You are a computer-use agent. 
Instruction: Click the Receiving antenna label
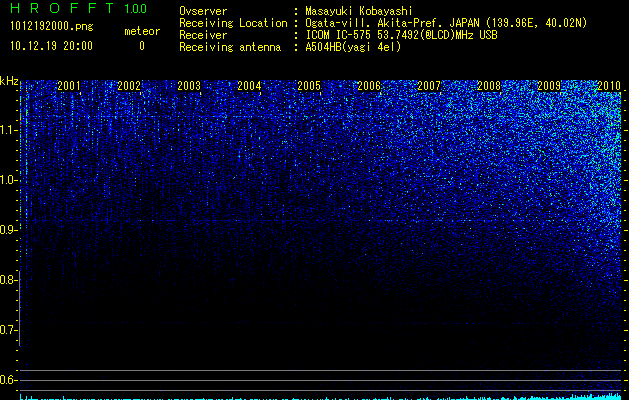tap(230, 47)
